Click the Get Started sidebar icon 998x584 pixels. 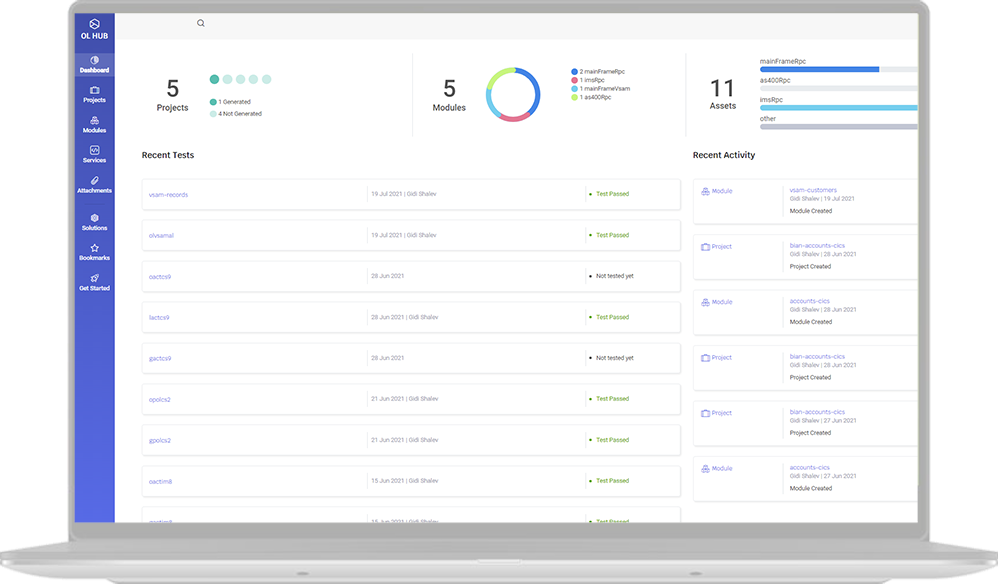click(93, 278)
